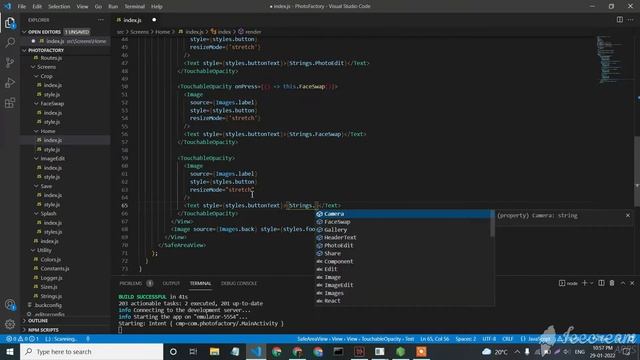Open File Explorer from the taskbar
Image resolution: width=640 pixels, height=360 pixels.
(214, 351)
